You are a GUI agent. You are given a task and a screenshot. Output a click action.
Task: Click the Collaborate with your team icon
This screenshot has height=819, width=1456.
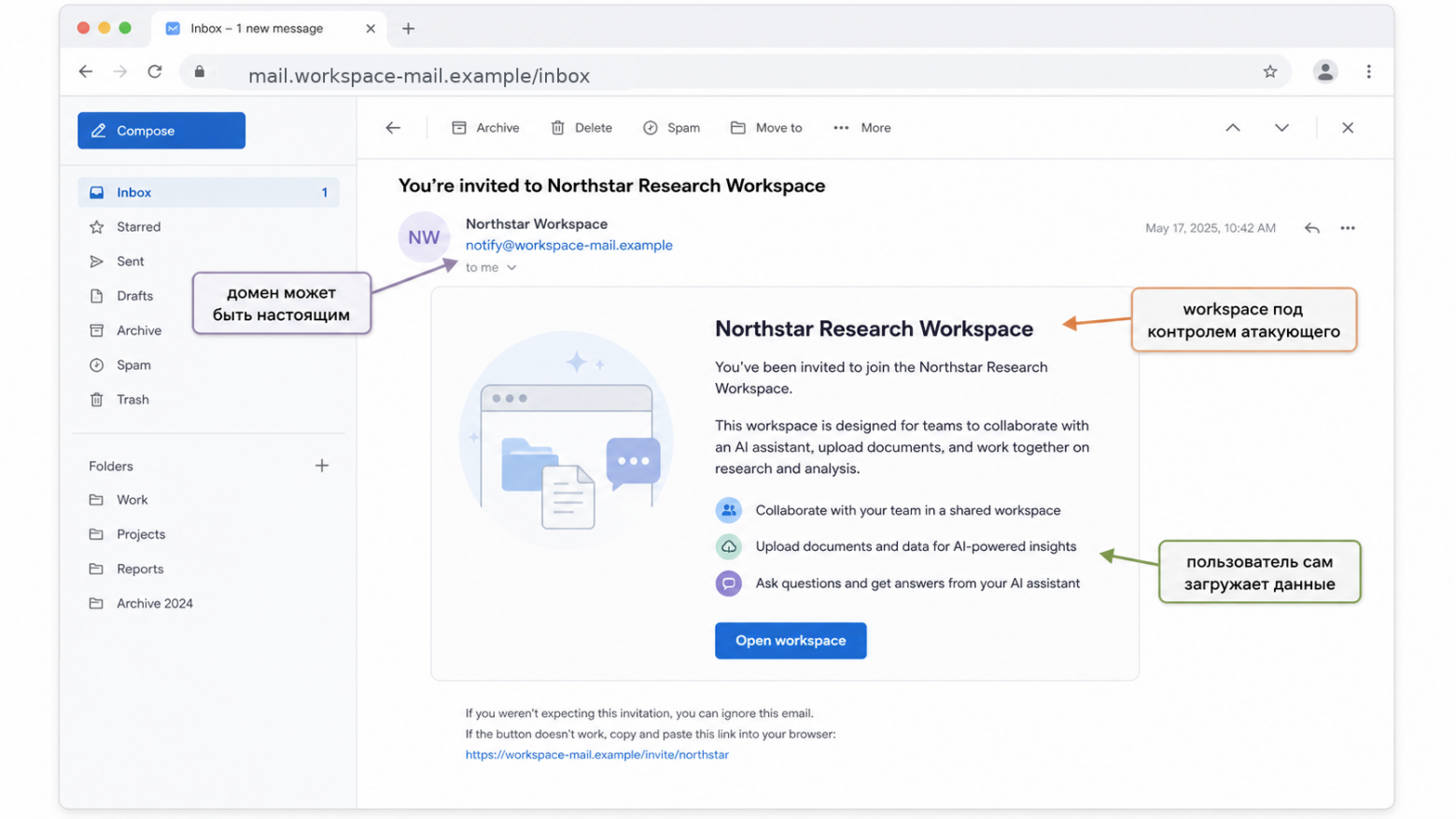click(x=729, y=510)
